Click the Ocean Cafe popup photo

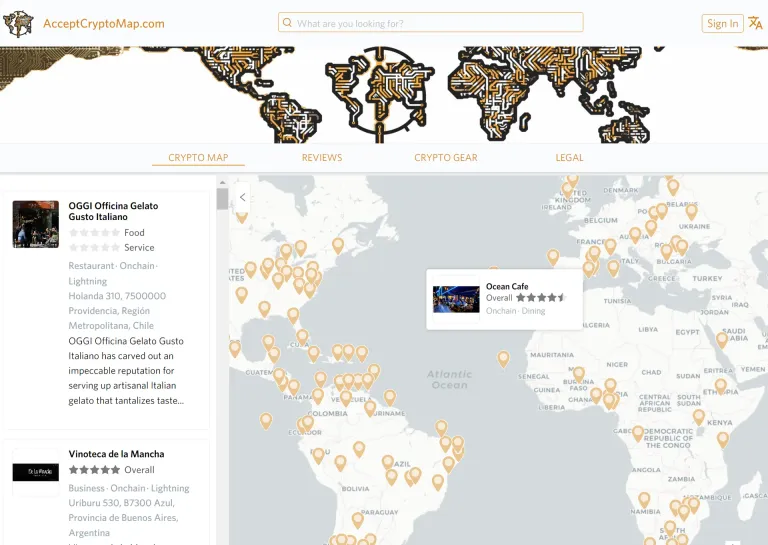tap(456, 299)
